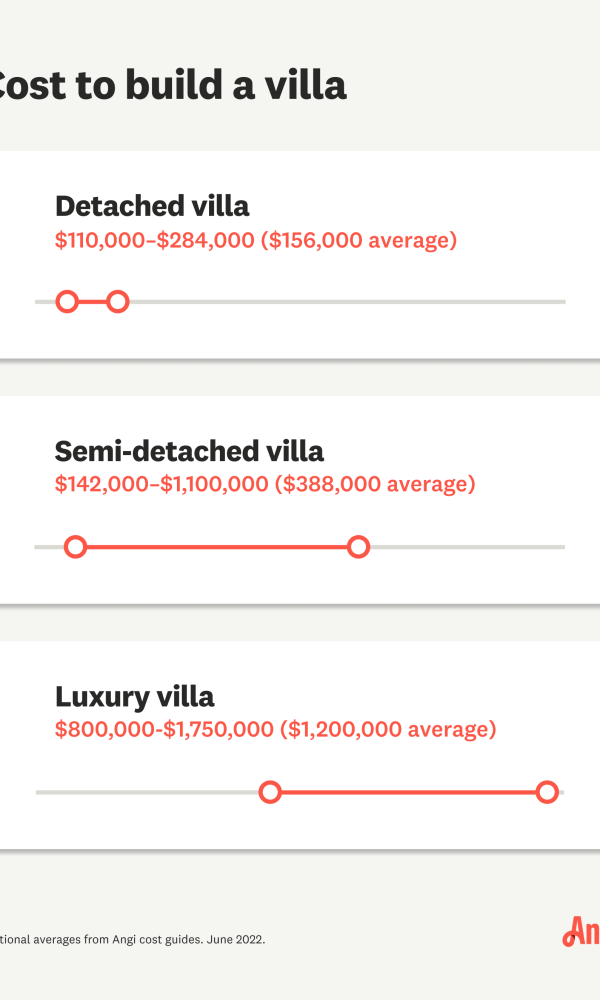Select the Luxury villa high-end slider handle
Image resolution: width=600 pixels, height=1000 pixels.
[x=547, y=792]
